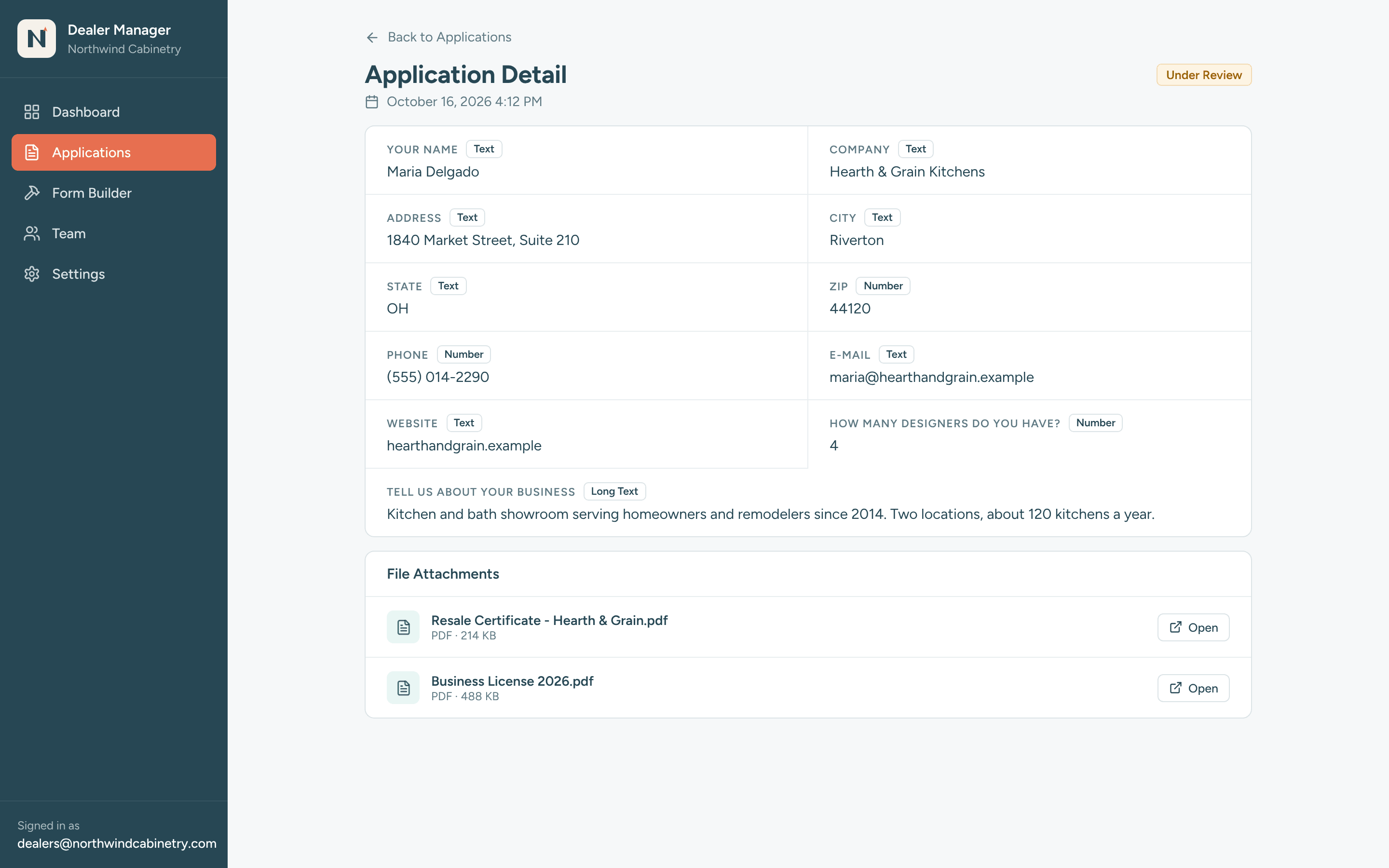The image size is (1389, 868).
Task: Click the Business License file icon
Action: [x=403, y=688]
